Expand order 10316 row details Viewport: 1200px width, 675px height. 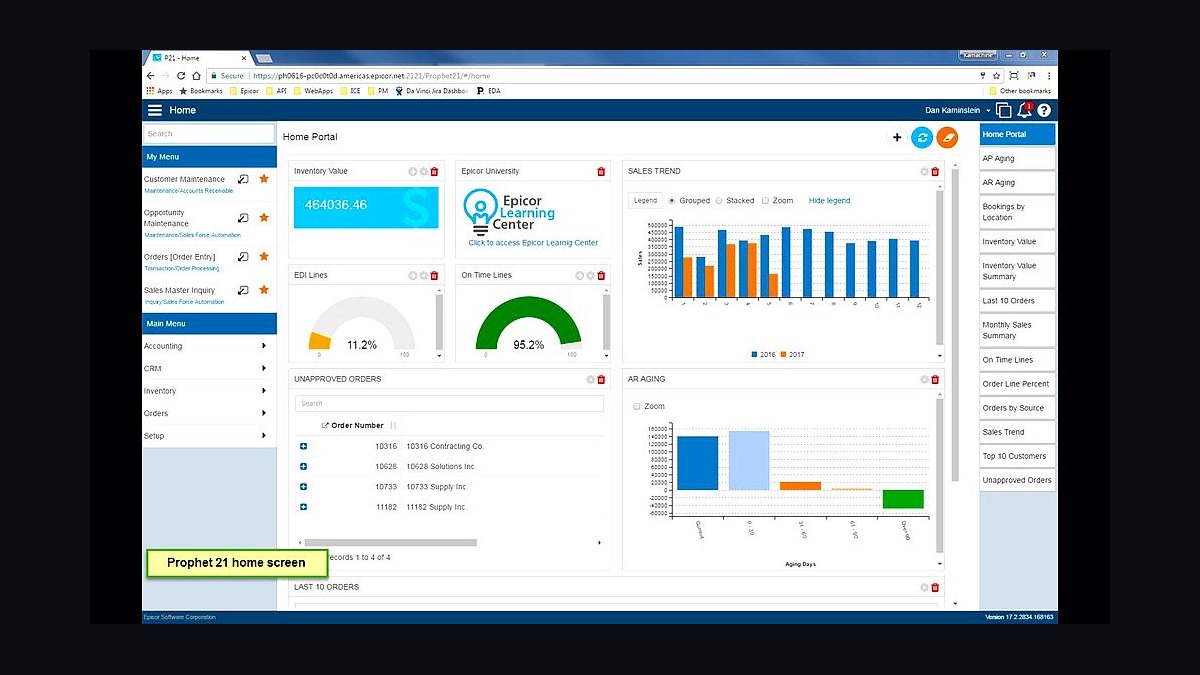(x=303, y=446)
